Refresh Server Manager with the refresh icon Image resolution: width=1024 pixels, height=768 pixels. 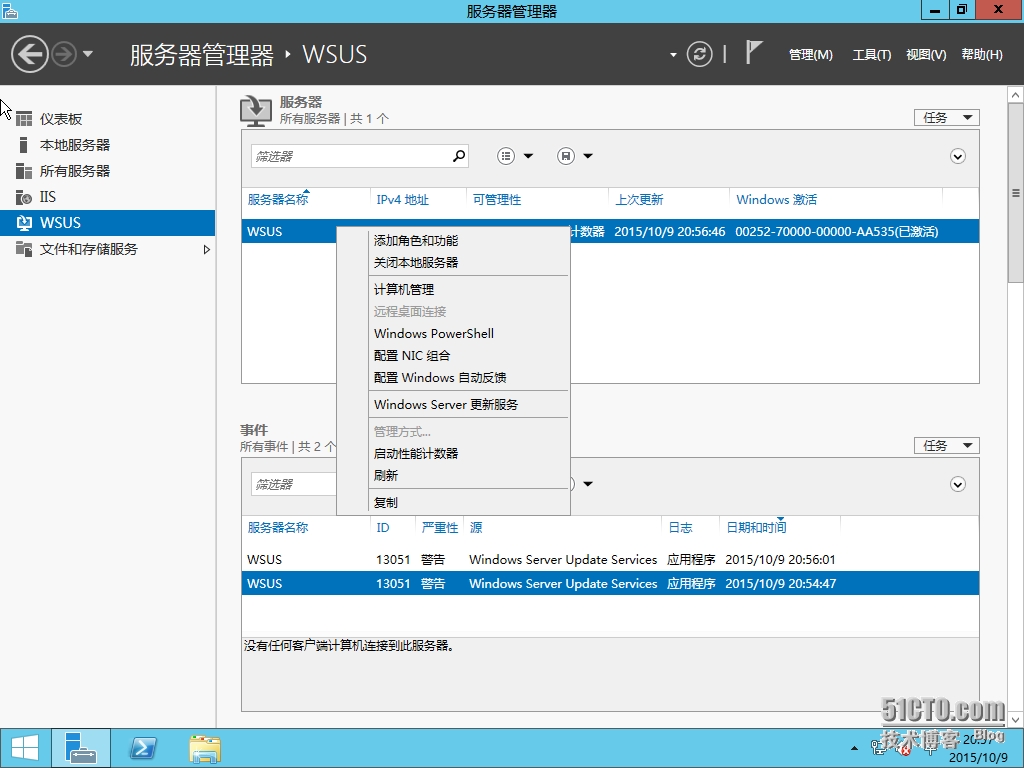coord(699,54)
